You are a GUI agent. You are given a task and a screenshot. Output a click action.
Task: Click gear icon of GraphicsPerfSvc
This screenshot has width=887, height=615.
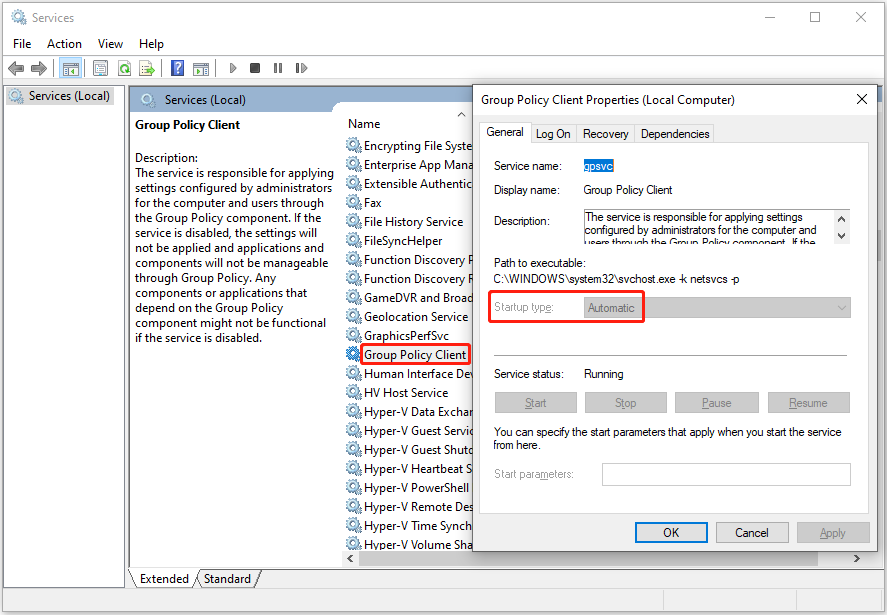354,335
